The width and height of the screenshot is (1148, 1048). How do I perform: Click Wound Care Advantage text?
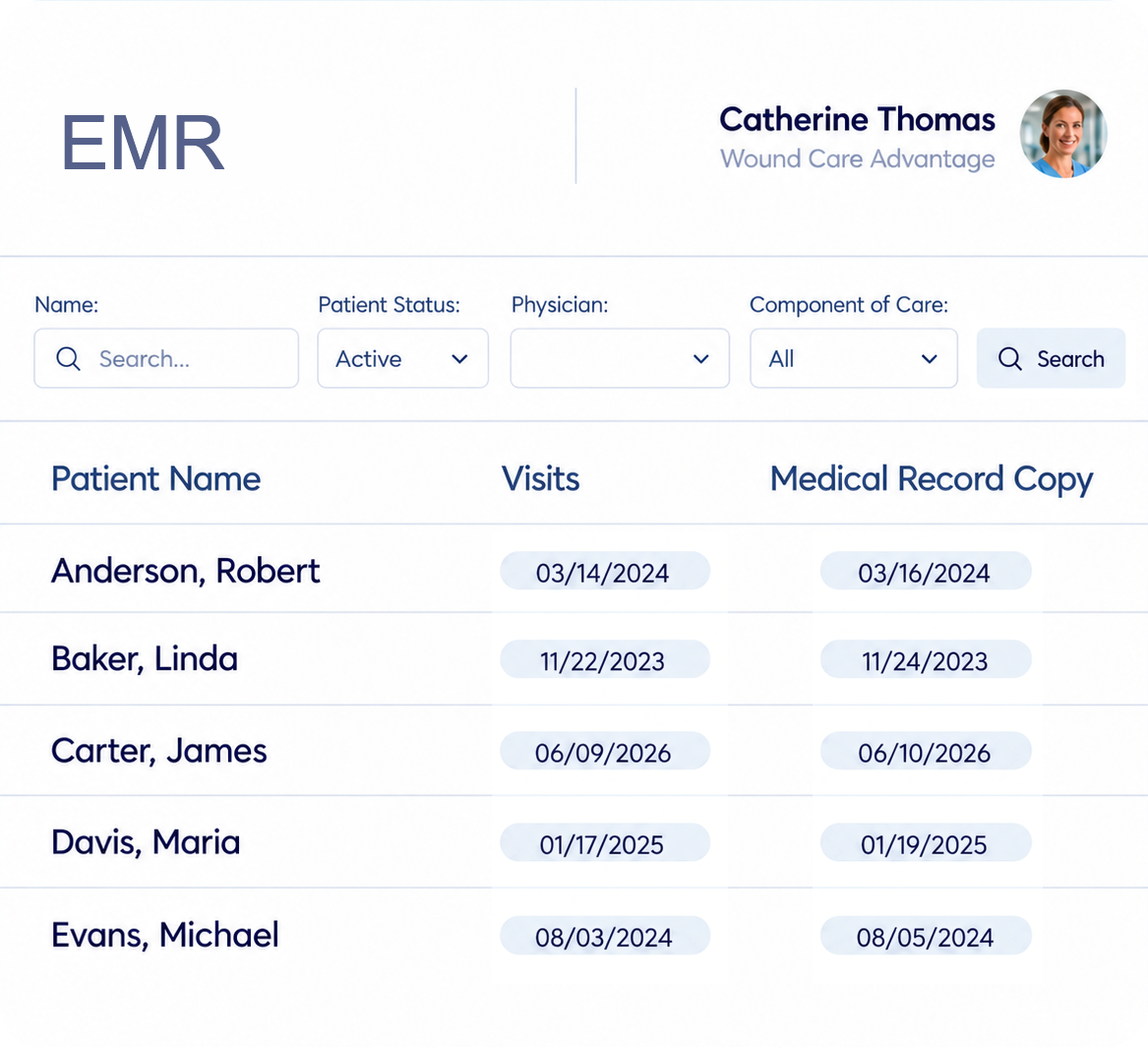coord(858,158)
